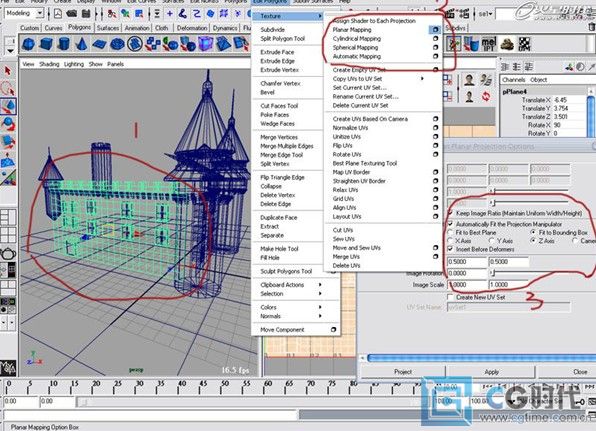596x431 pixels.
Task: Toggle Automatically Fit the Projection Manipulator
Action: point(451,224)
